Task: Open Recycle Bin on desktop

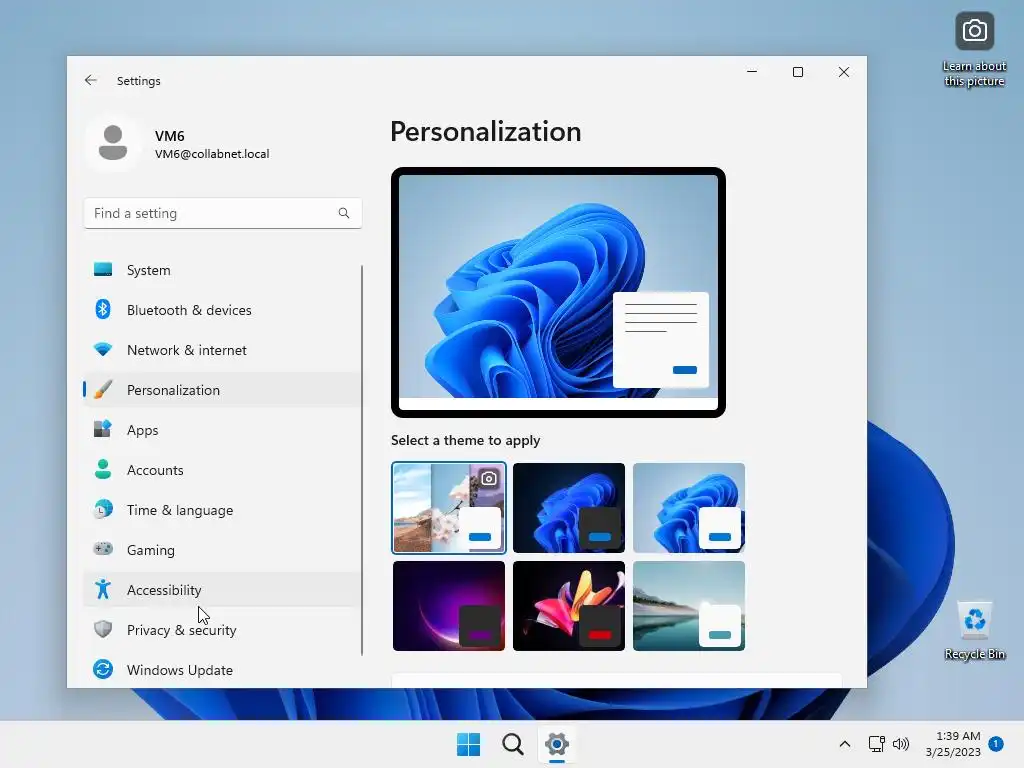Action: pos(974,630)
